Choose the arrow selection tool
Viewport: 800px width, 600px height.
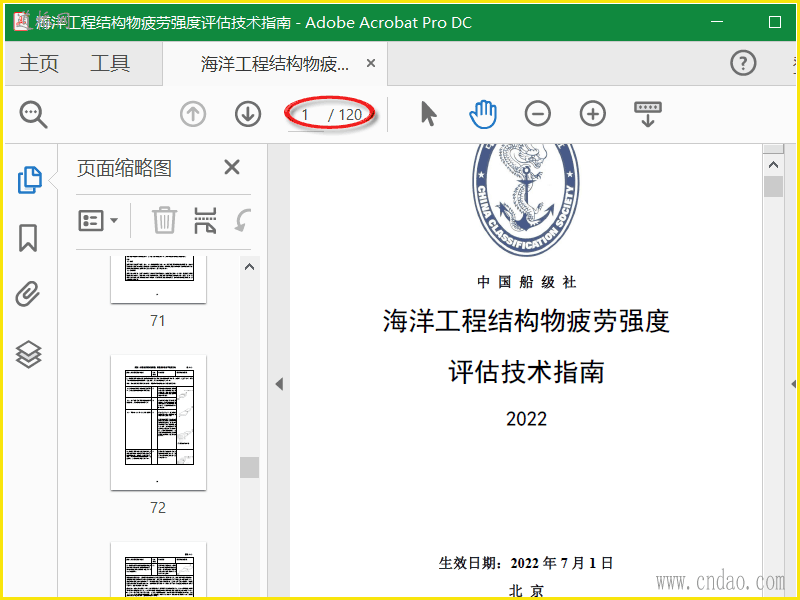click(x=429, y=113)
